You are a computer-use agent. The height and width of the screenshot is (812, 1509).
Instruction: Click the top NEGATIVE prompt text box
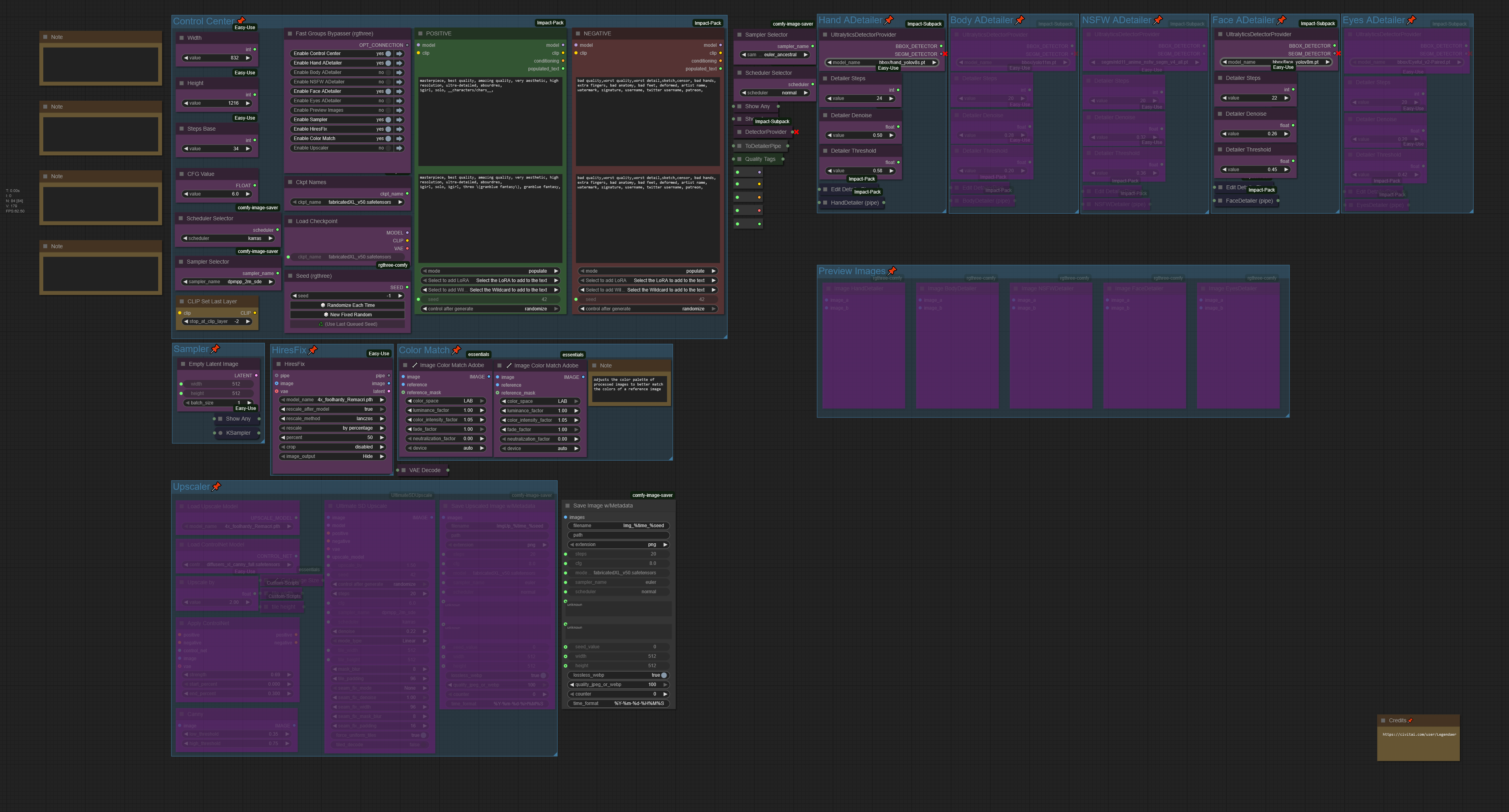pos(648,121)
